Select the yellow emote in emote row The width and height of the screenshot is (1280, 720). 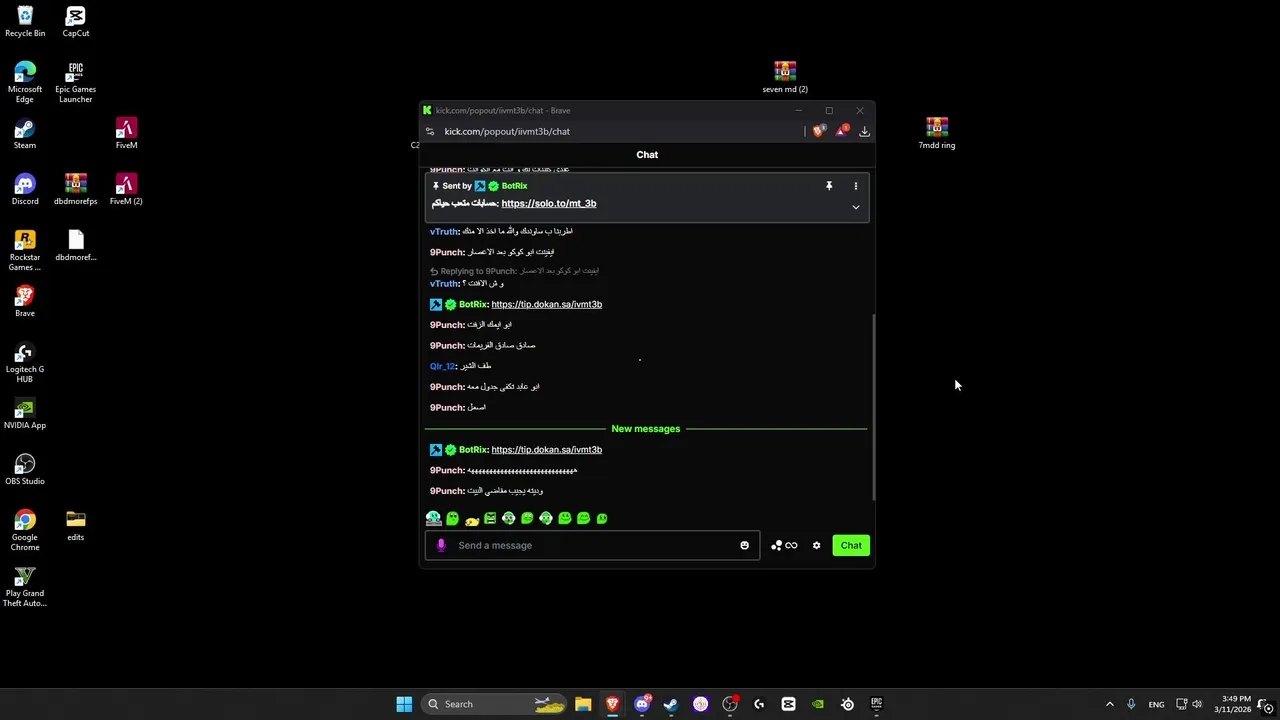click(471, 519)
